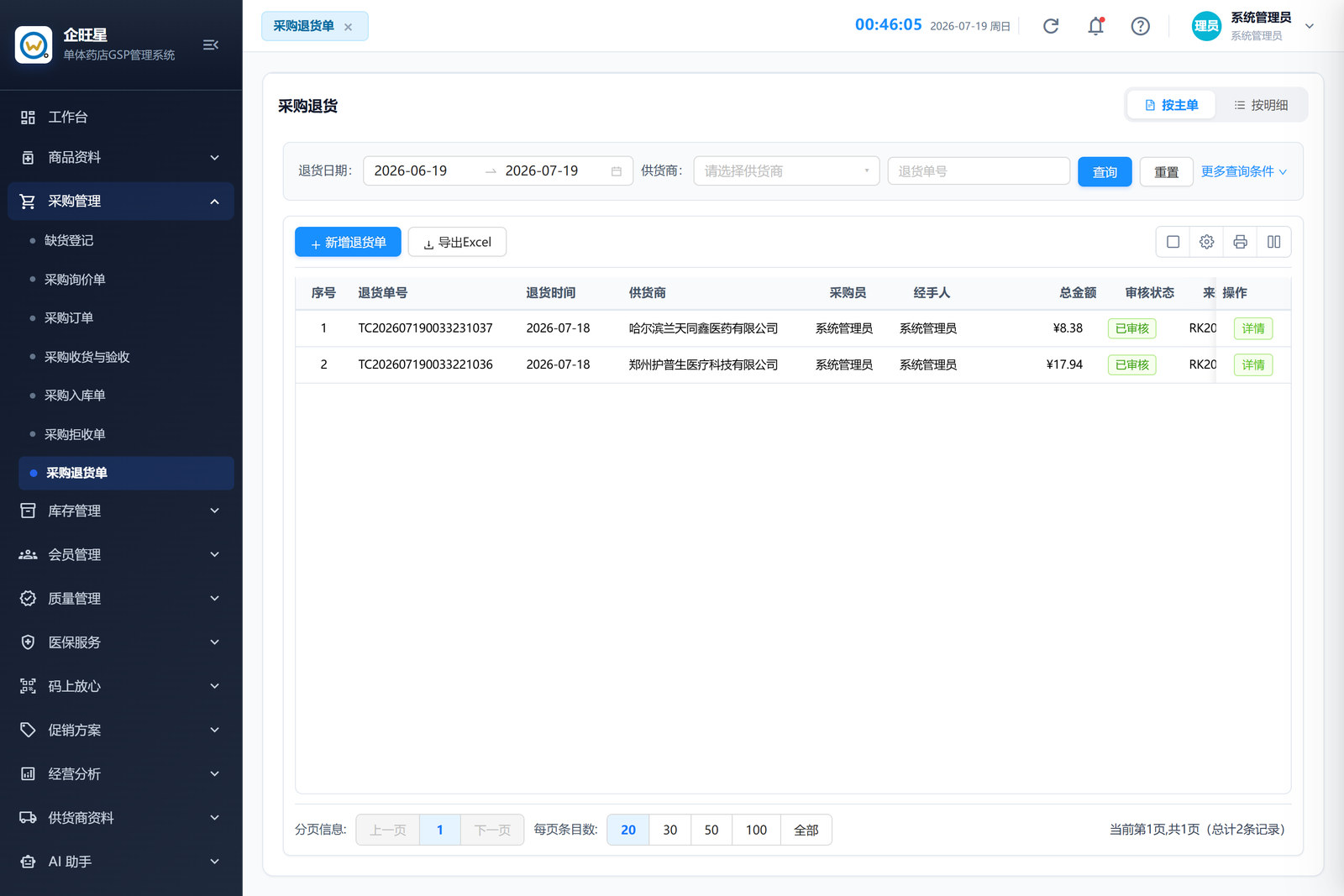Open 采购收货与验收 menu item
This screenshot has width=1344, height=896.
[x=87, y=357]
